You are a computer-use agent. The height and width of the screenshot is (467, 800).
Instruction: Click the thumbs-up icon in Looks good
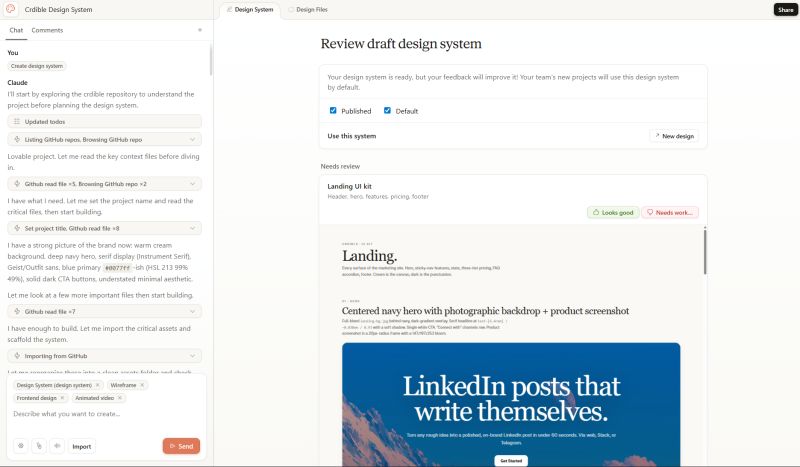pyautogui.click(x=596, y=212)
